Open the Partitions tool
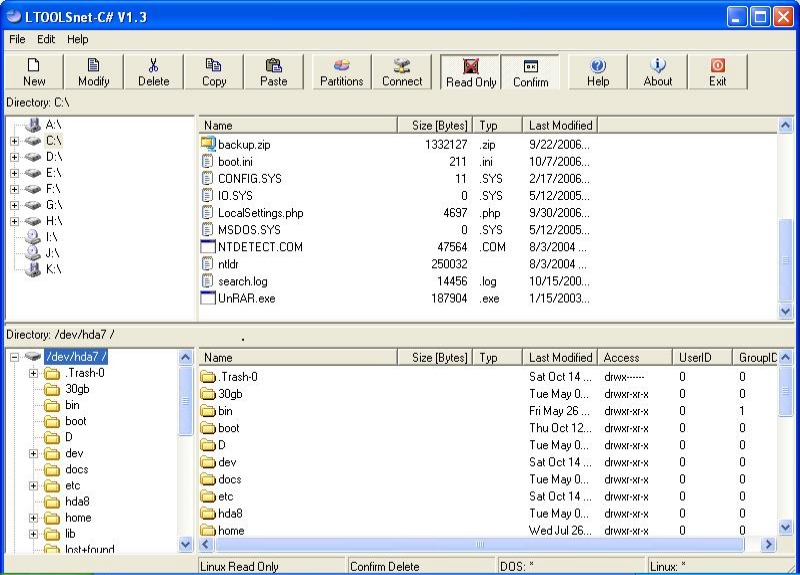 [341, 66]
